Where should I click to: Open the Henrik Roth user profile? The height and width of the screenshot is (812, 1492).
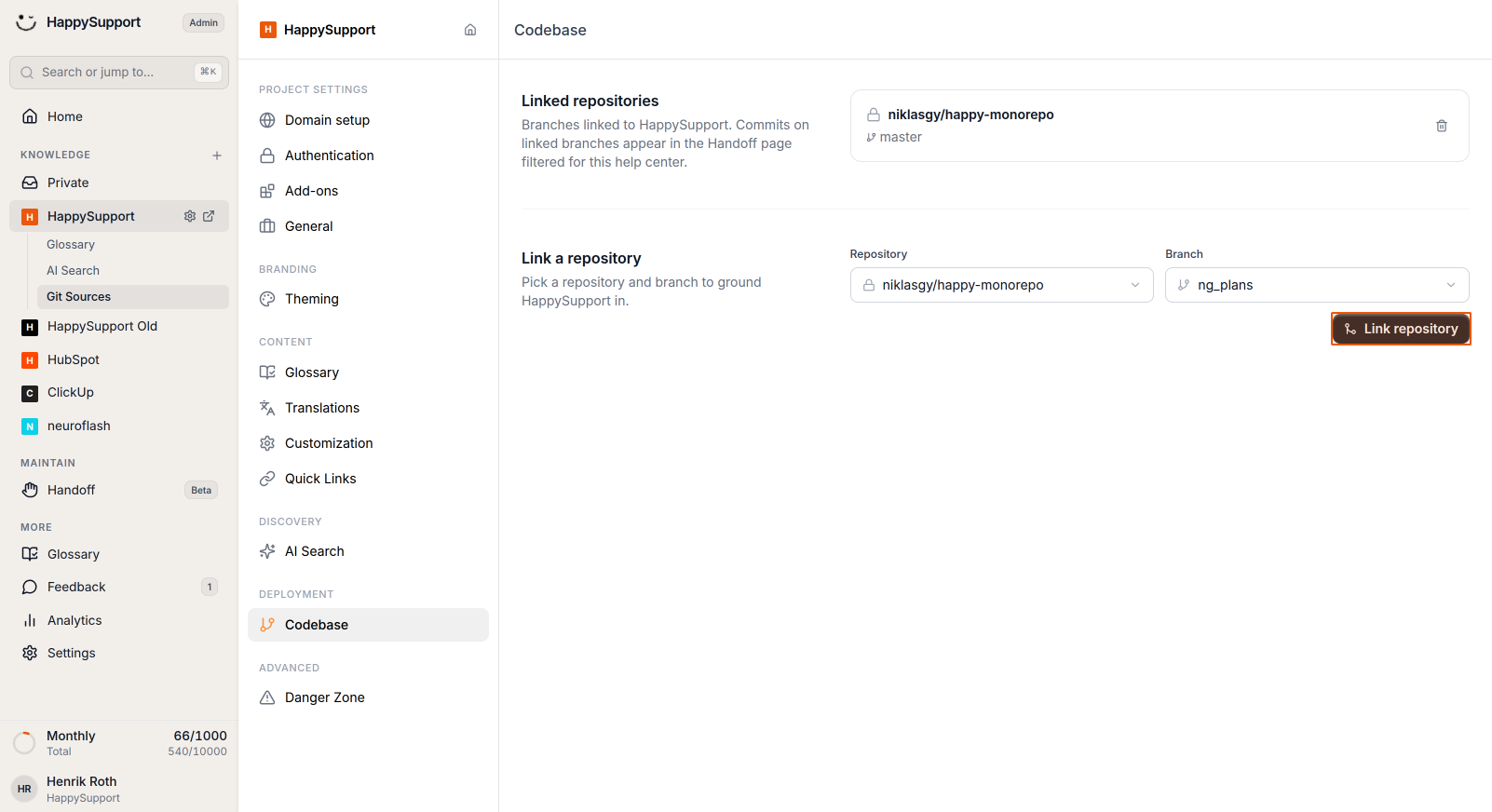(x=119, y=789)
